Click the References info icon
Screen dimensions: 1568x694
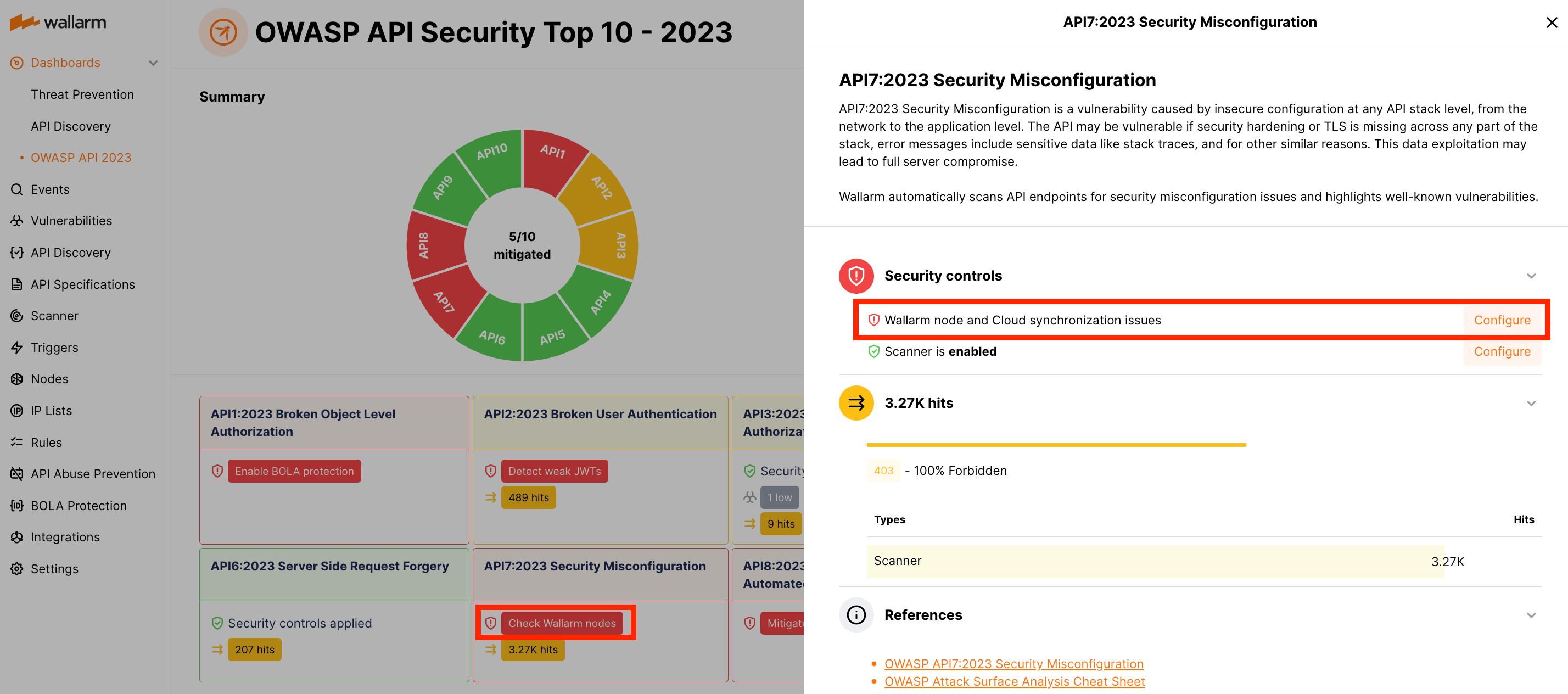[x=856, y=615]
